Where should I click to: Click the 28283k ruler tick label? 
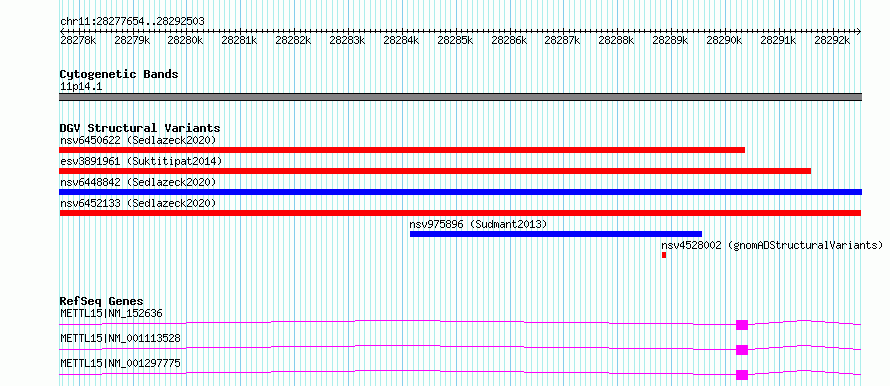tap(347, 40)
